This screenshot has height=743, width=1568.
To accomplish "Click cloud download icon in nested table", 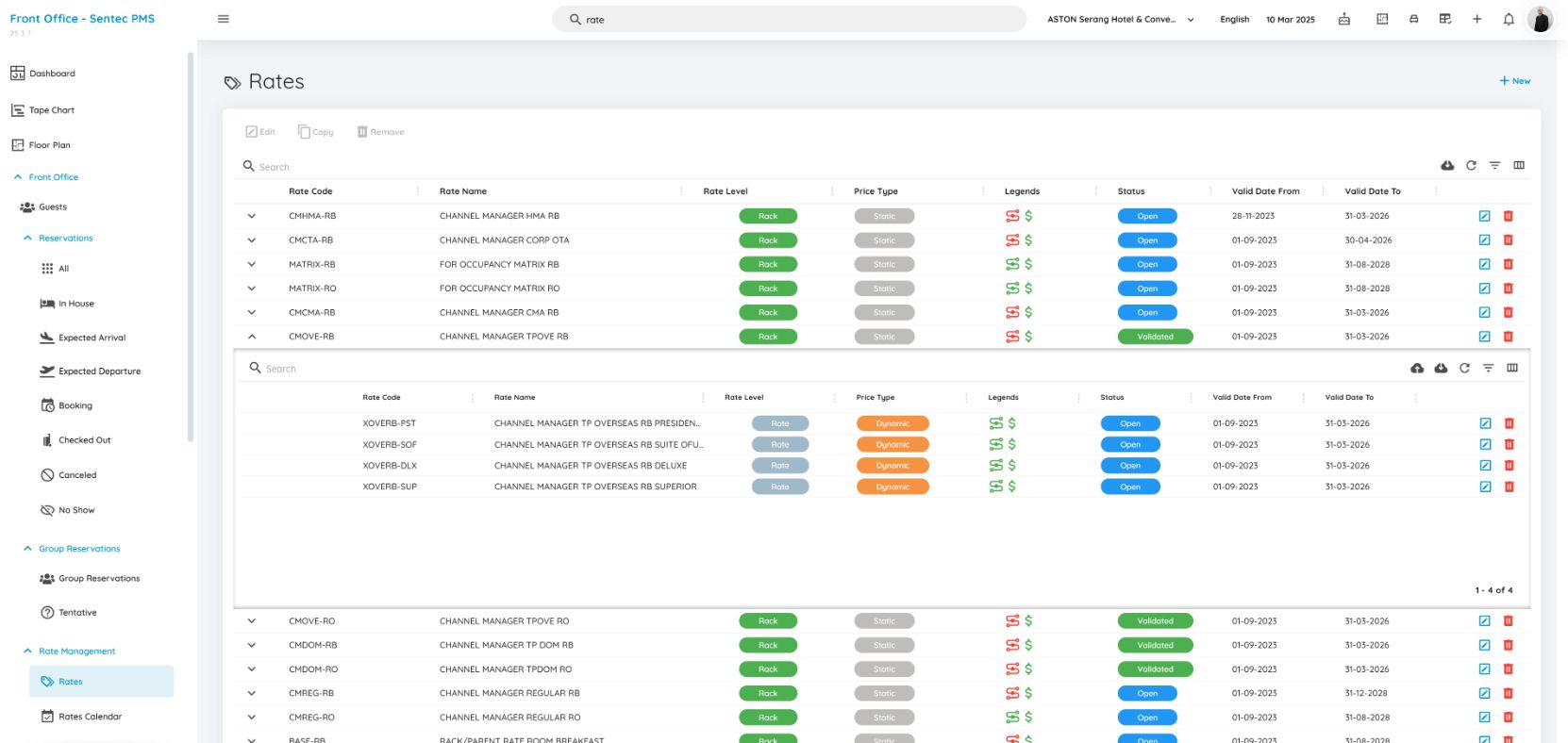I will (1441, 369).
